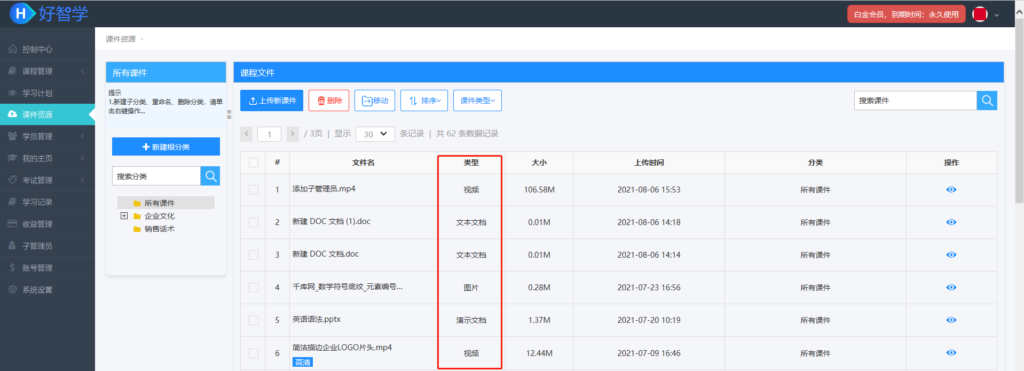The height and width of the screenshot is (371, 1024).
Task: Click the page number input box
Action: (x=270, y=134)
